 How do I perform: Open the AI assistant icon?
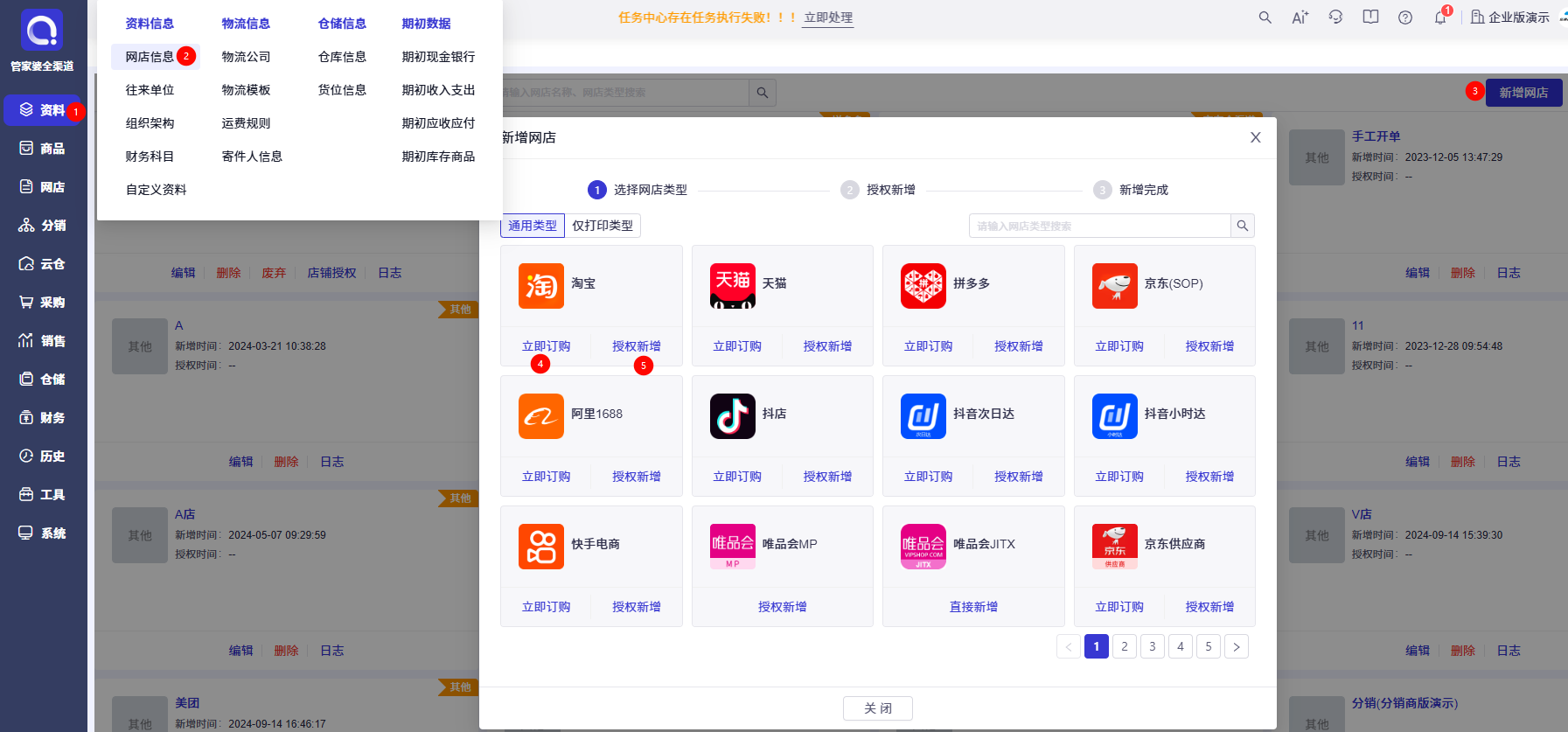point(1300,17)
